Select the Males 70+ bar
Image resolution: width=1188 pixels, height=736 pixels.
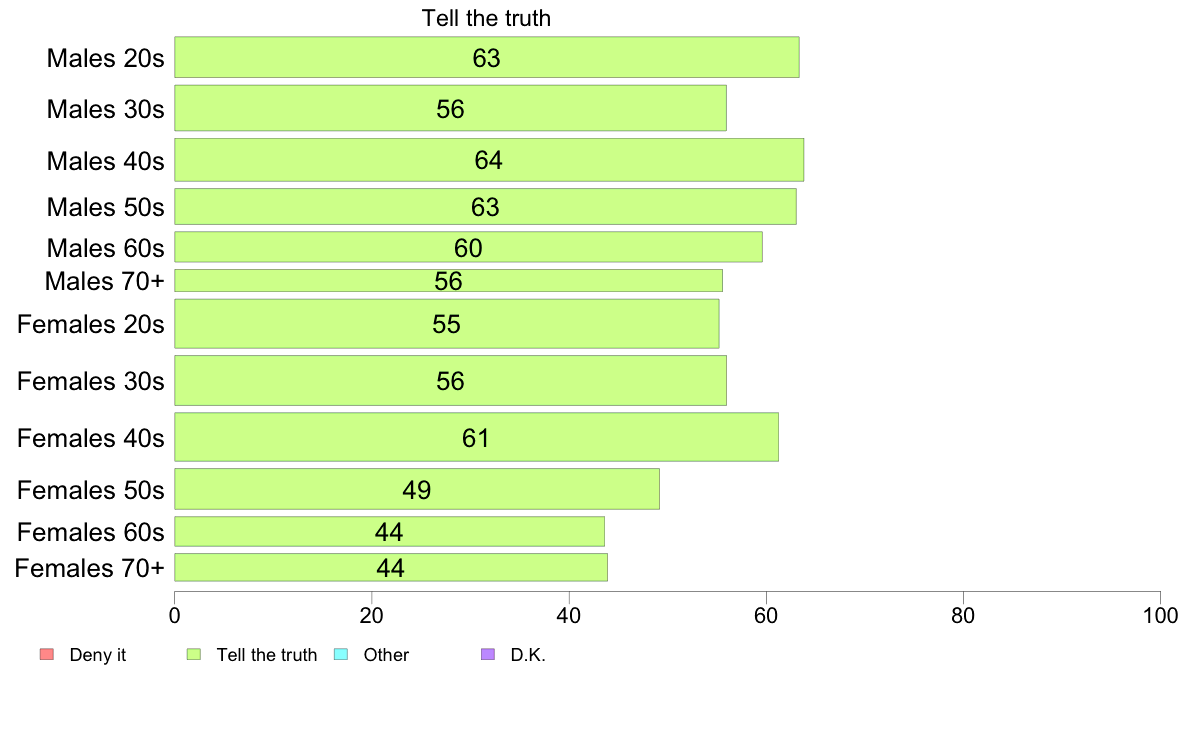click(449, 280)
